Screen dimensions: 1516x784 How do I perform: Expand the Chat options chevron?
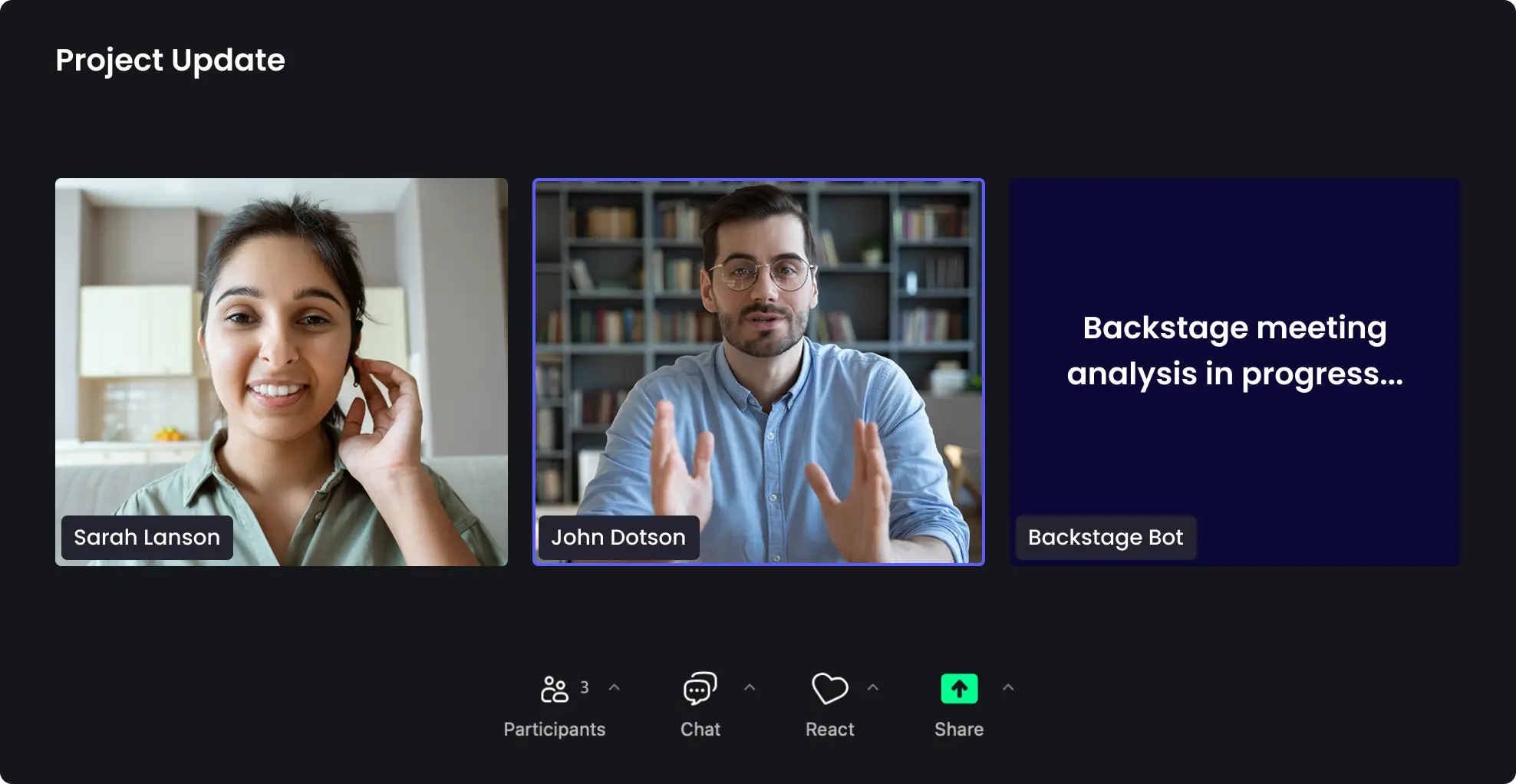click(x=750, y=687)
